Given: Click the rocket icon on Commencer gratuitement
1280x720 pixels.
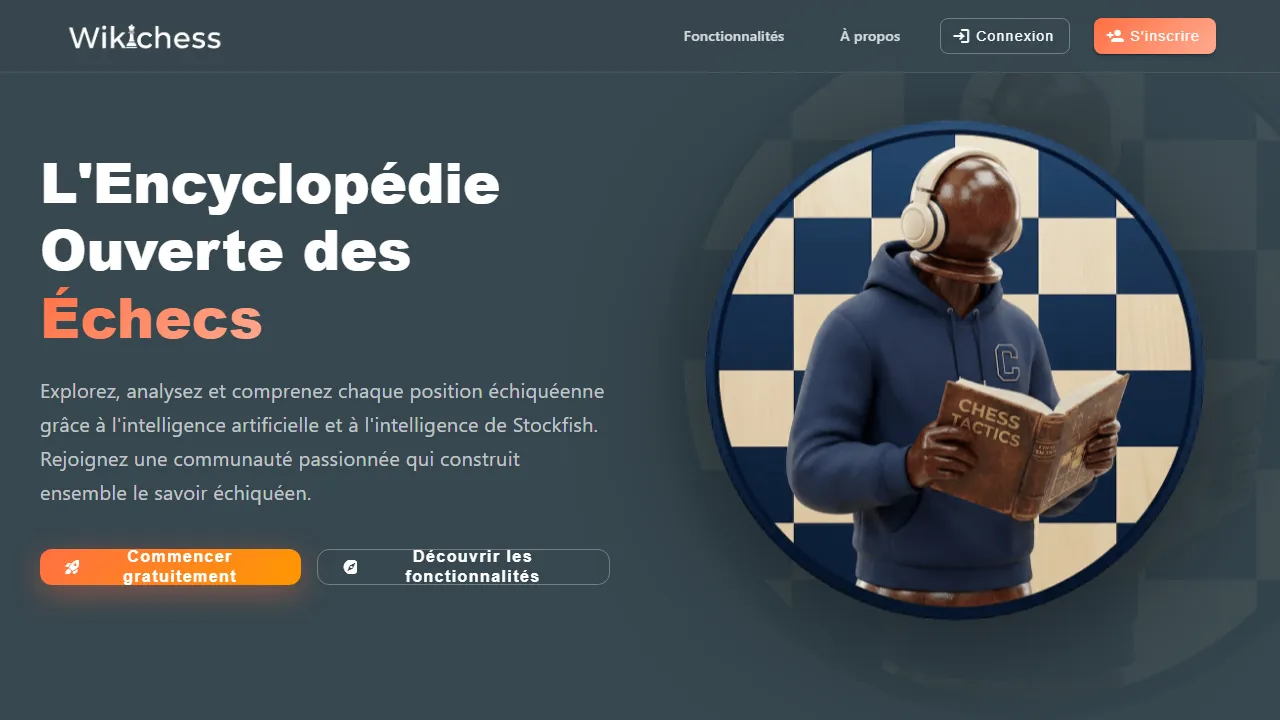Looking at the screenshot, I should pos(72,567).
